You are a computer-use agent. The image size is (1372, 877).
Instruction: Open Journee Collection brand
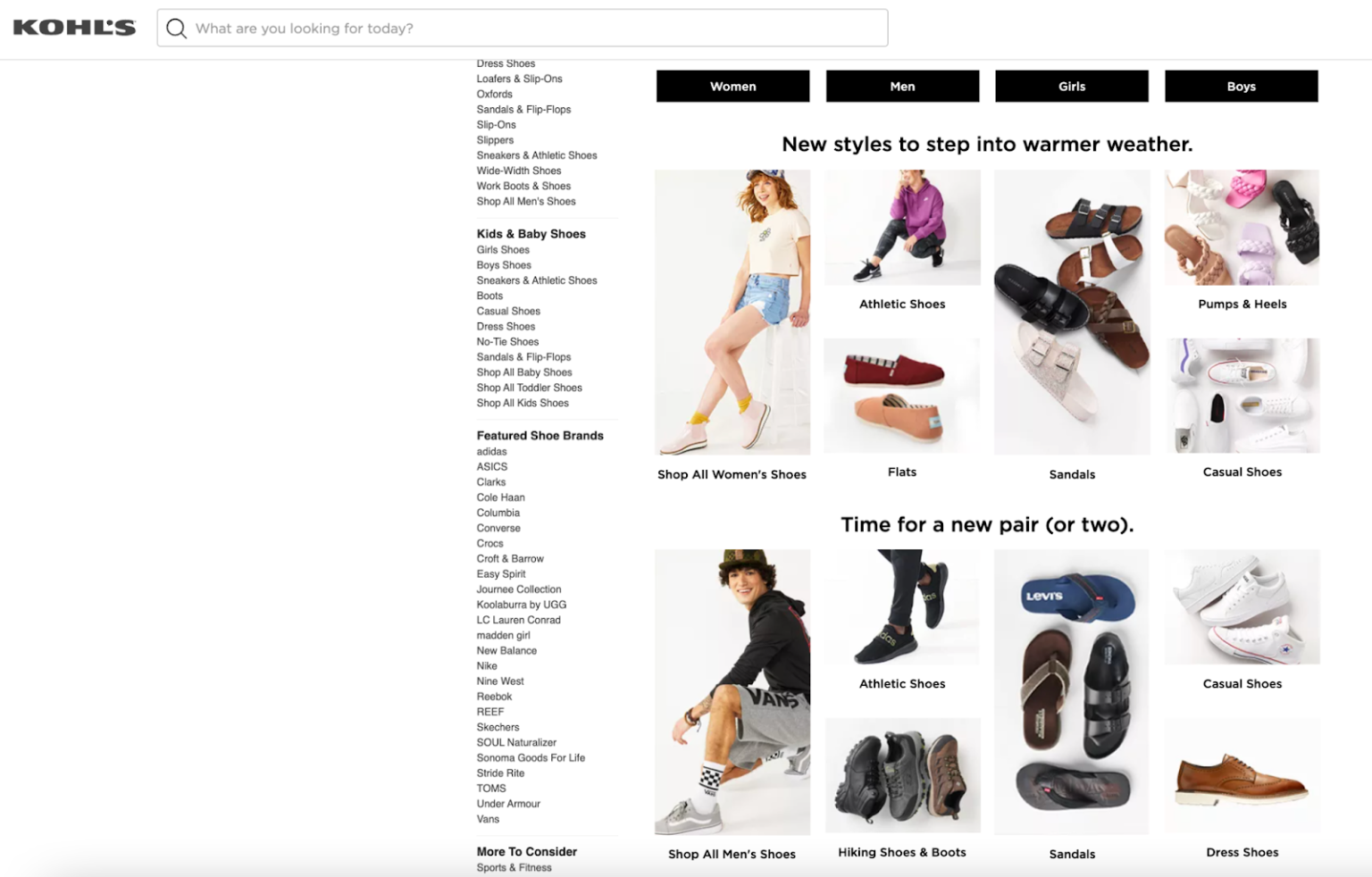(519, 589)
